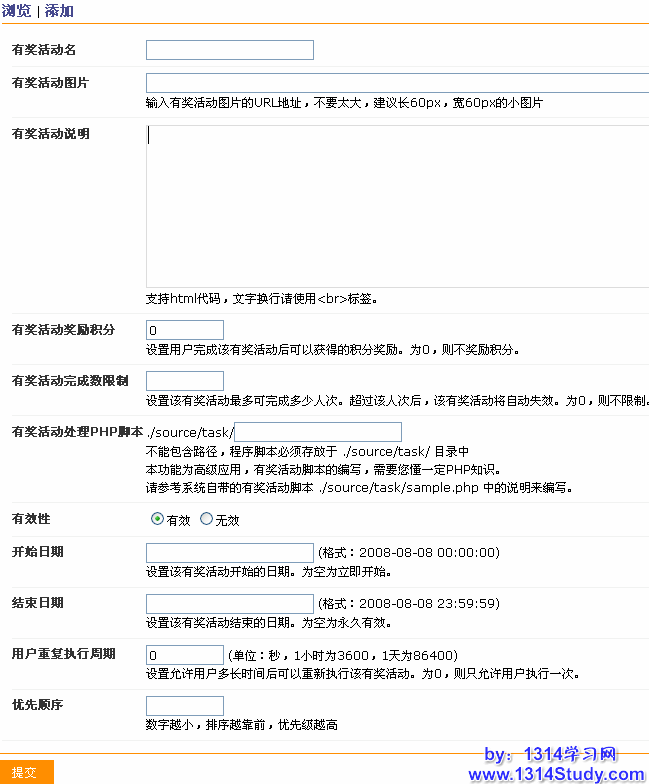Click the www.1314Study.com watermark link
649x784 pixels.
coord(556,774)
